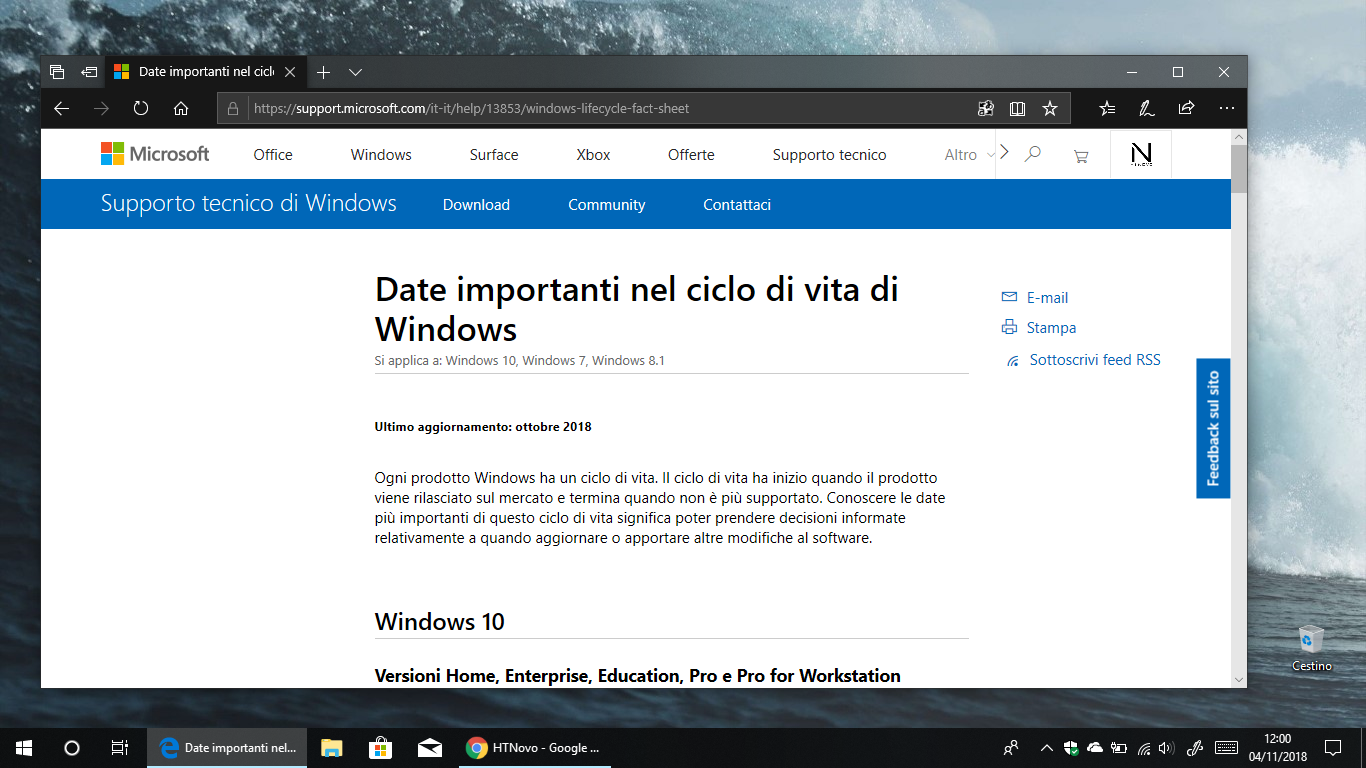
Task: Click 'Ultimo aggiornamento: ottobre 2018' text
Action: [x=483, y=427]
